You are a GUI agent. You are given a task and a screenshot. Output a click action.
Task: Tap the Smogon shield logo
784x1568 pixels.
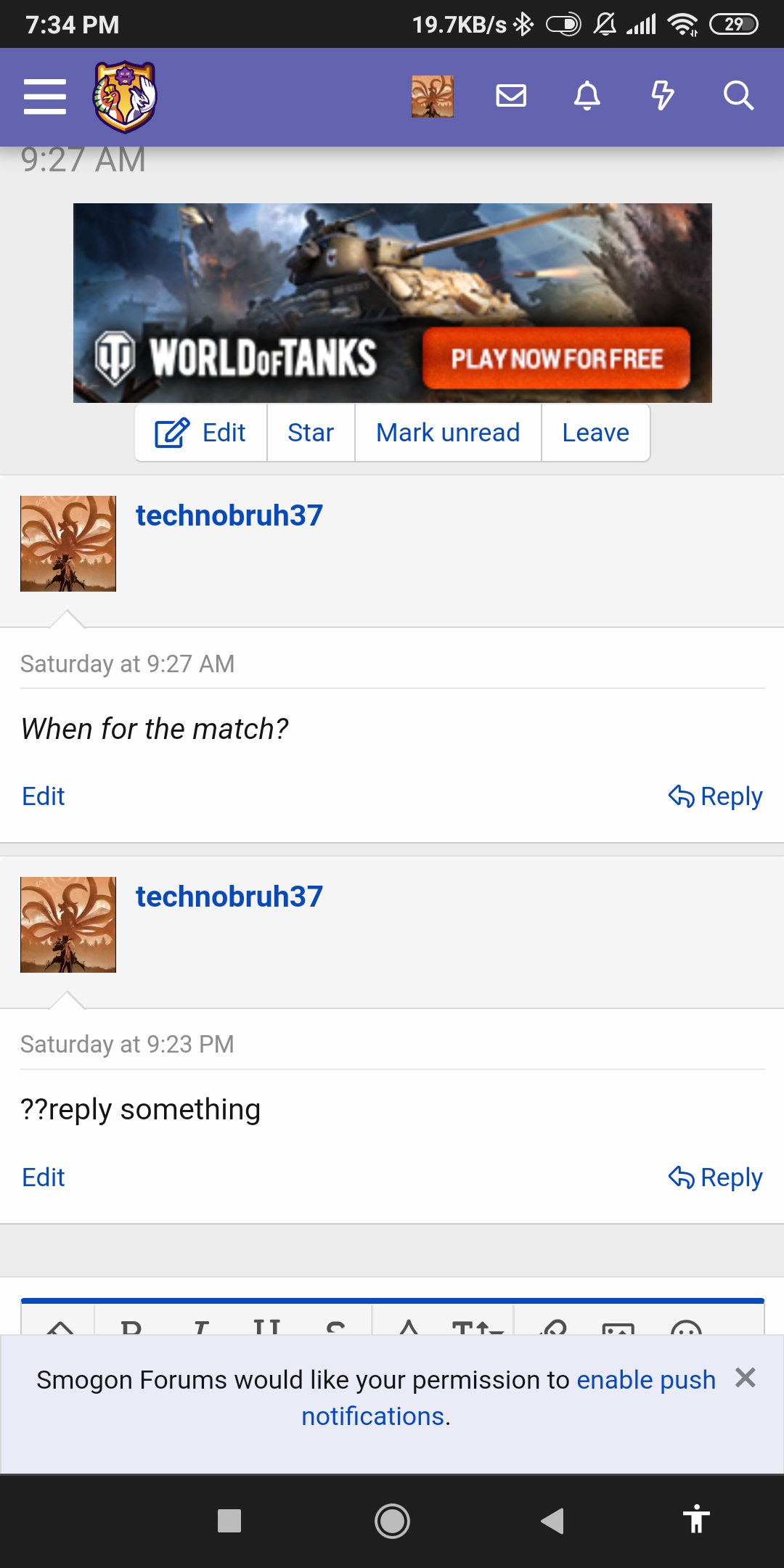[x=125, y=97]
